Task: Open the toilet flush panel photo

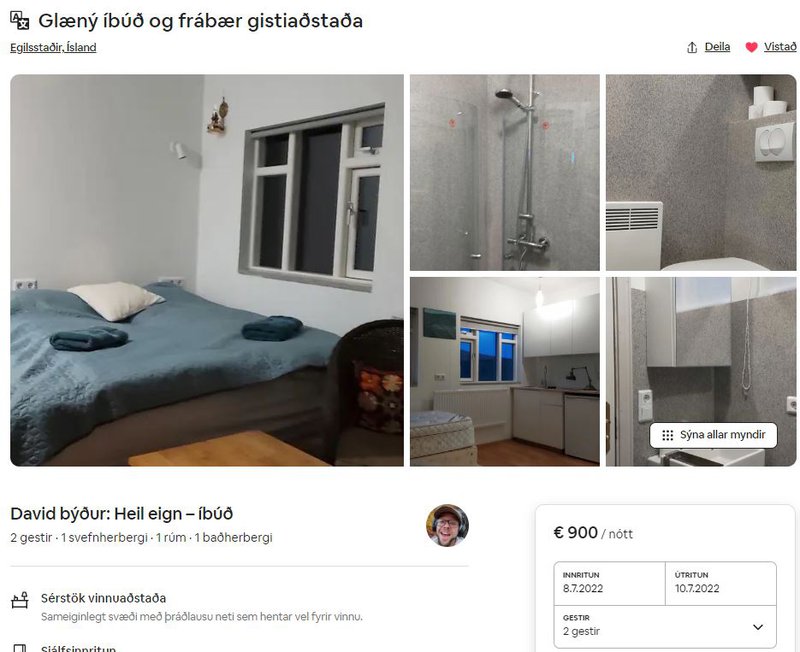Action: (x=701, y=172)
